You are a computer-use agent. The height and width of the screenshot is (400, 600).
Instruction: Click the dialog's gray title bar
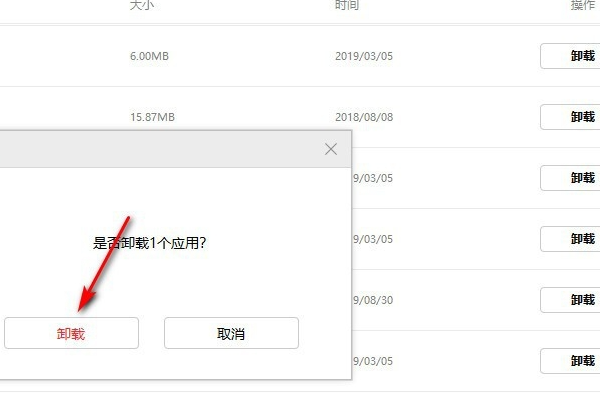161,149
